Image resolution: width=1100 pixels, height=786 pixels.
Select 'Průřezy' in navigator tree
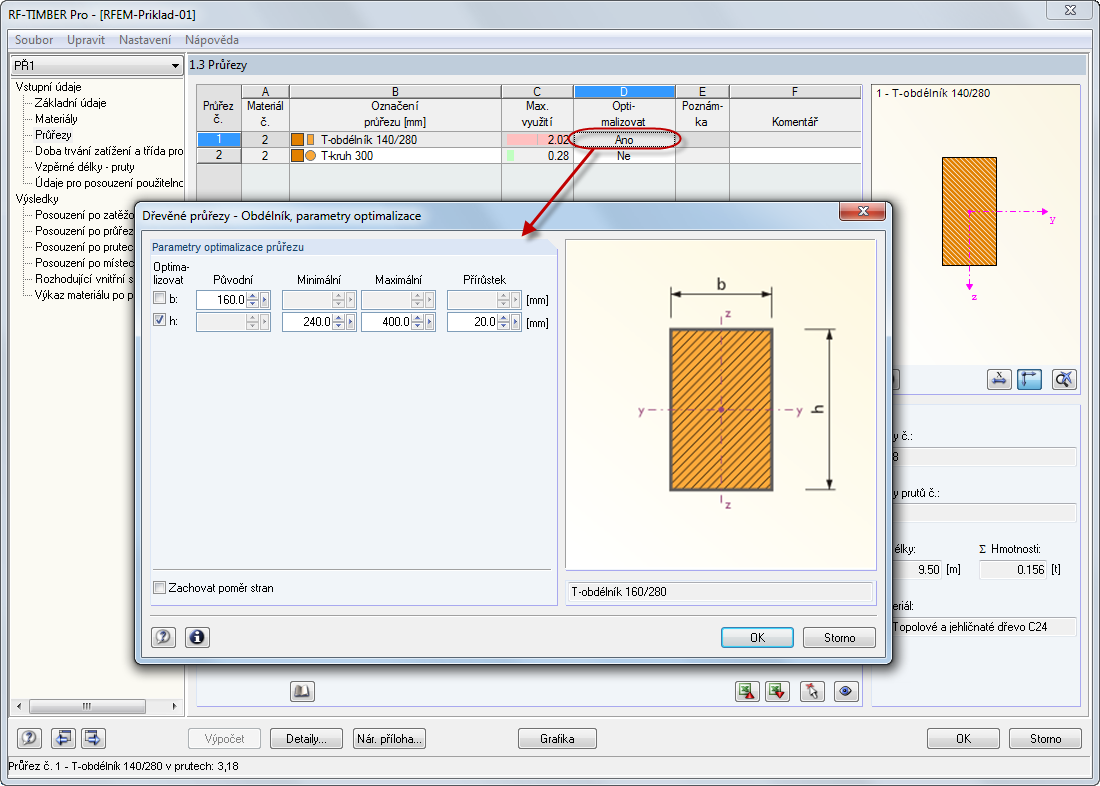pyautogui.click(x=53, y=135)
